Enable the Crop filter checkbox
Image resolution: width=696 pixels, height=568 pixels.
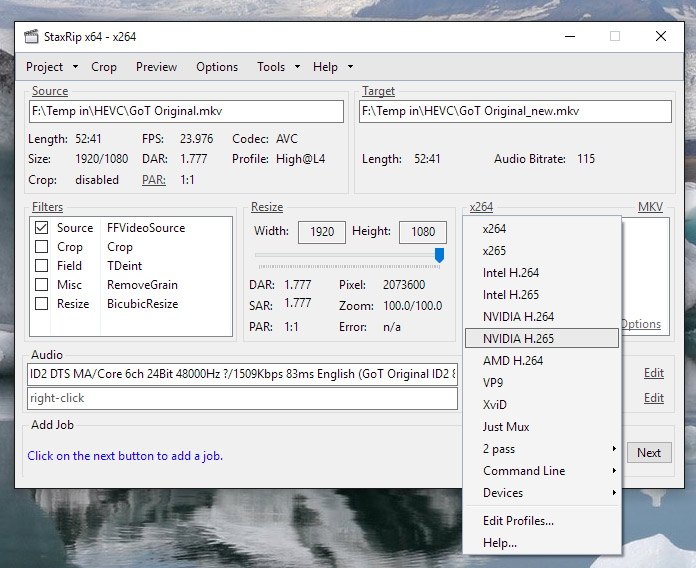point(41,247)
